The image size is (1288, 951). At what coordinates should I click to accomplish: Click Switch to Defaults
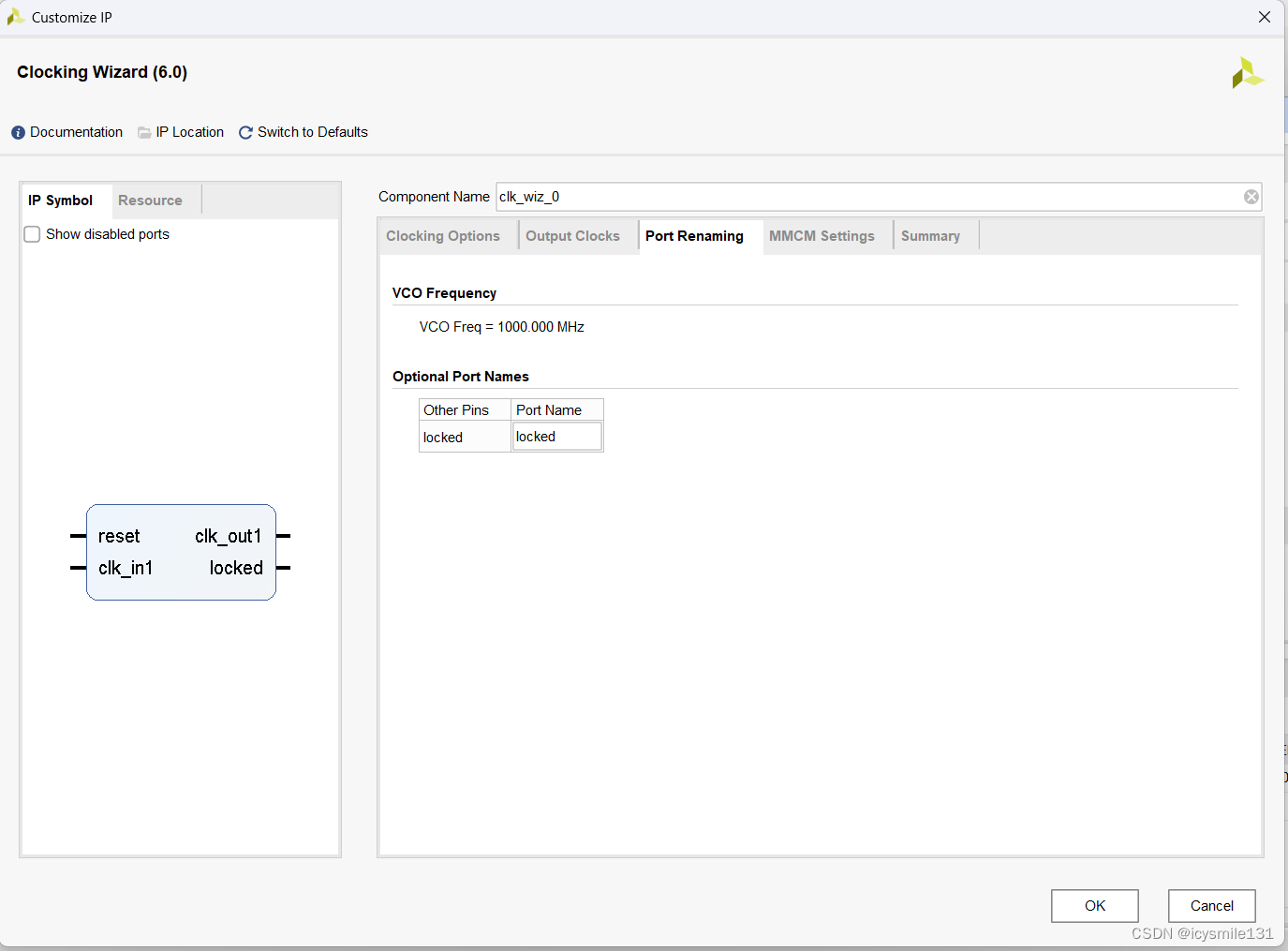(x=313, y=132)
